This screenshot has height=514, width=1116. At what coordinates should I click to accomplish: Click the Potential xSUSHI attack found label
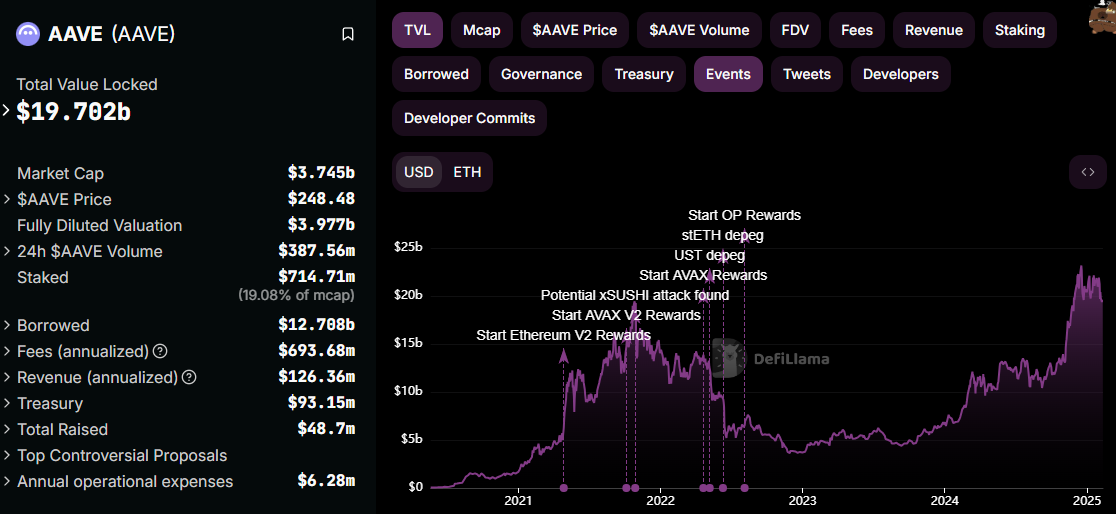coord(635,295)
